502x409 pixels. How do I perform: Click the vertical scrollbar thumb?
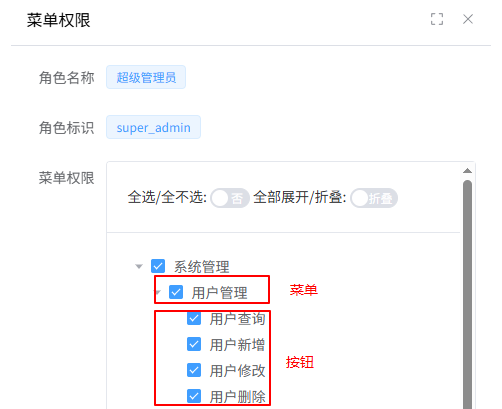coord(467,295)
